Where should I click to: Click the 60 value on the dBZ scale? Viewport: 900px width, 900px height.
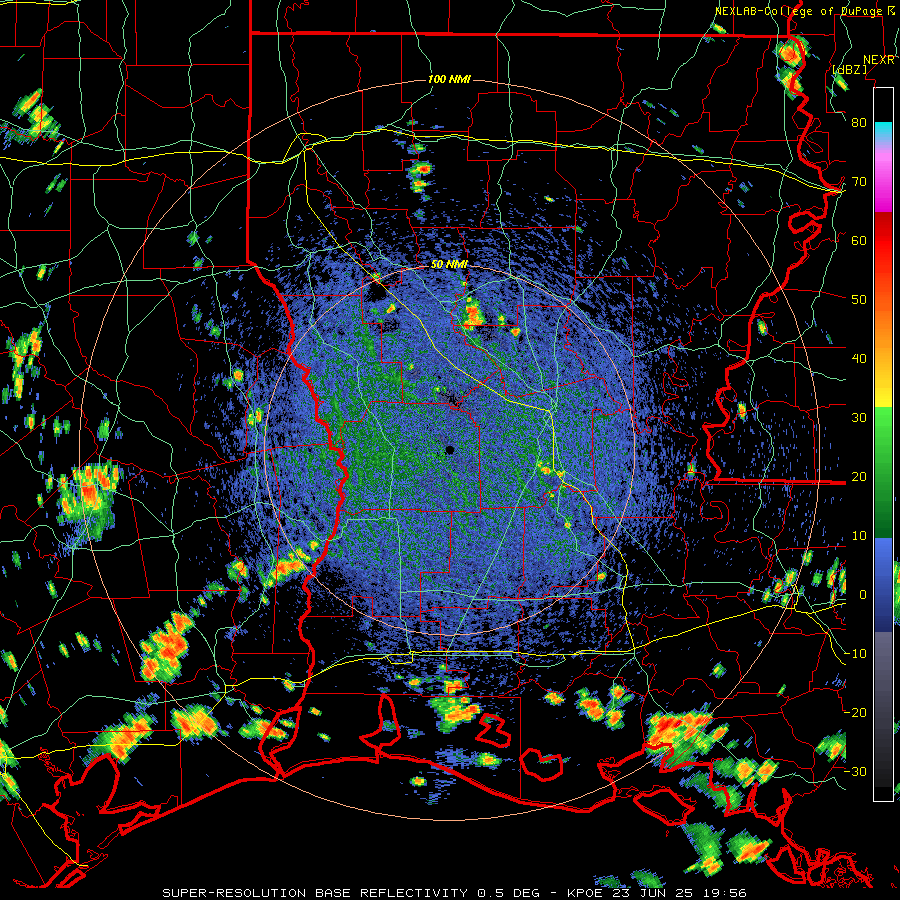tap(859, 240)
